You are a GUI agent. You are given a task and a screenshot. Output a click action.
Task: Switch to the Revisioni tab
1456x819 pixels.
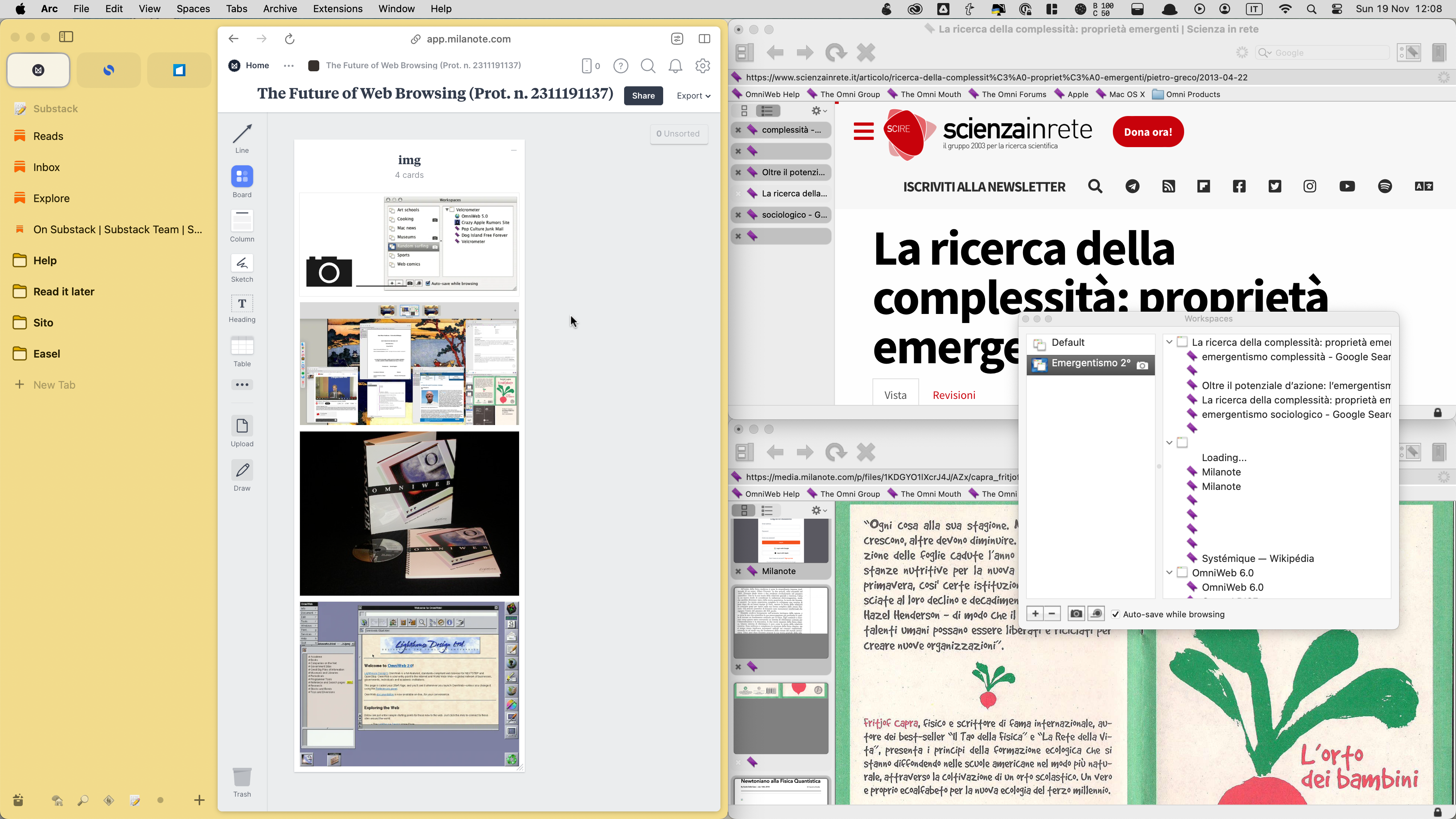[954, 395]
